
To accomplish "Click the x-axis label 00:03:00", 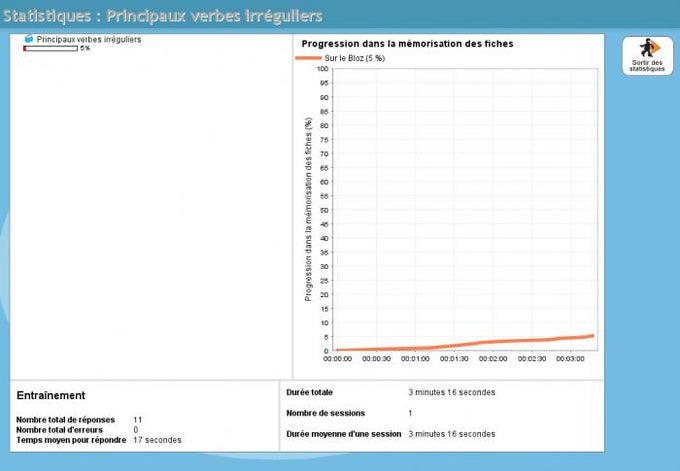I will tap(570, 359).
